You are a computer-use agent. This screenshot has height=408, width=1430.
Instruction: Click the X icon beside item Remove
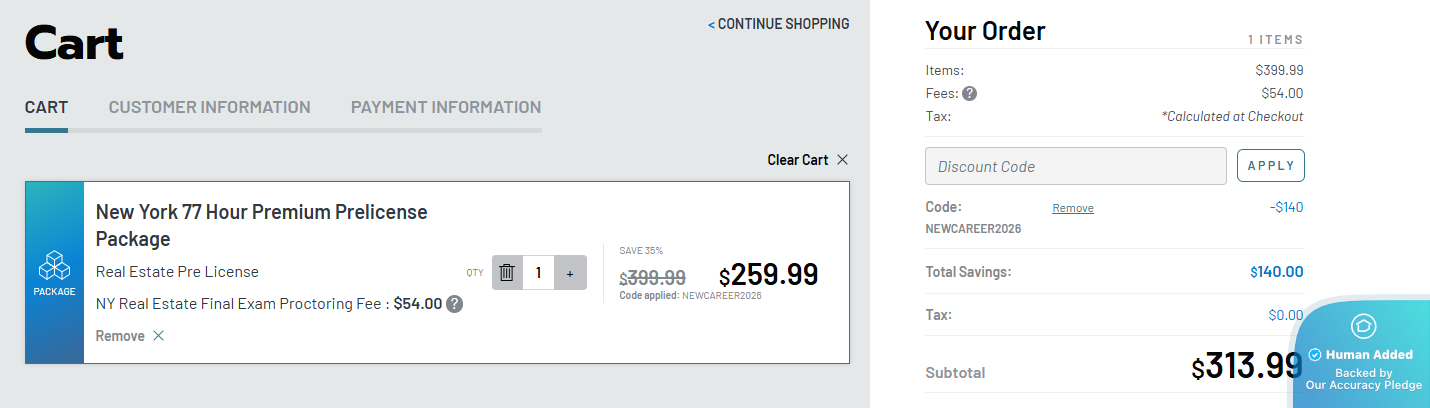(158, 336)
